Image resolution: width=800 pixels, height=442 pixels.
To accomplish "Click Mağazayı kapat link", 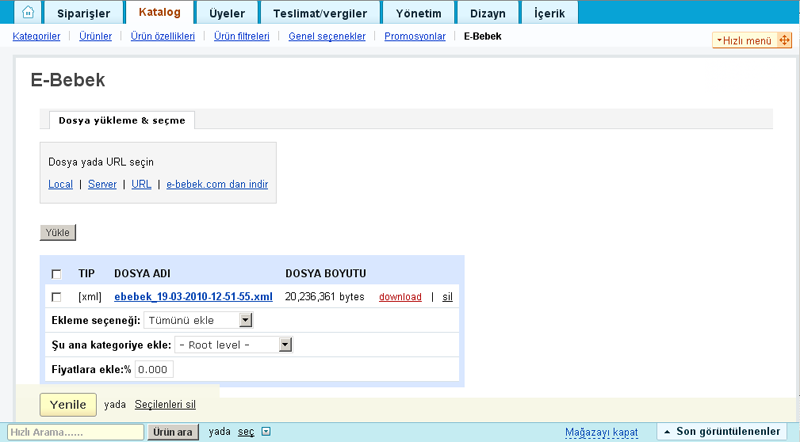I will pos(602,433).
